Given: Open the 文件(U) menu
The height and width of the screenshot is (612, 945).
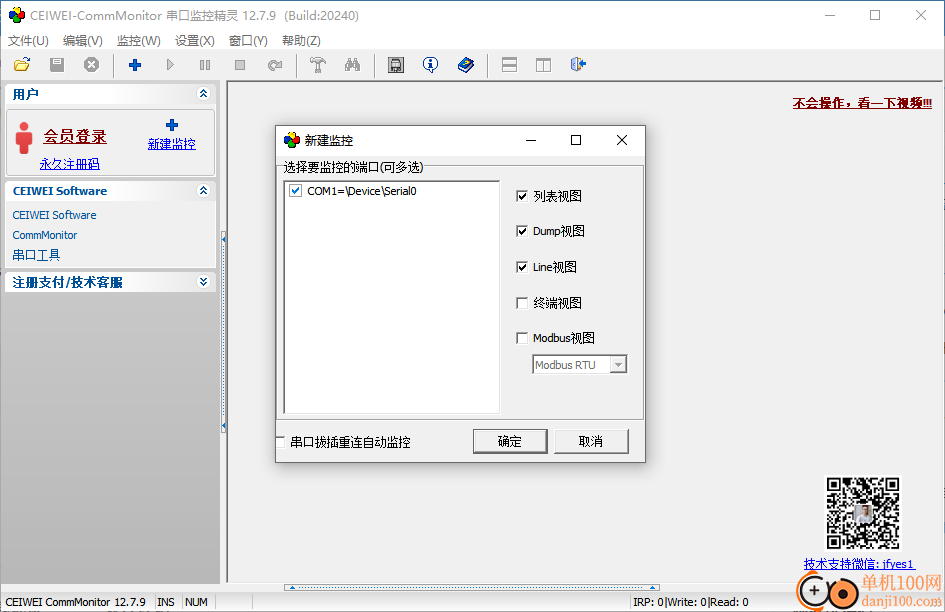Looking at the screenshot, I should pos(28,40).
